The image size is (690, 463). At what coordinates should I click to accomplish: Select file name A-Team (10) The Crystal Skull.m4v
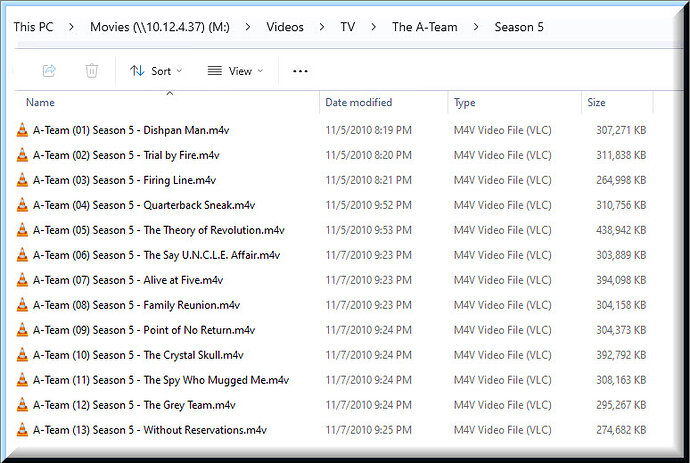(x=138, y=355)
